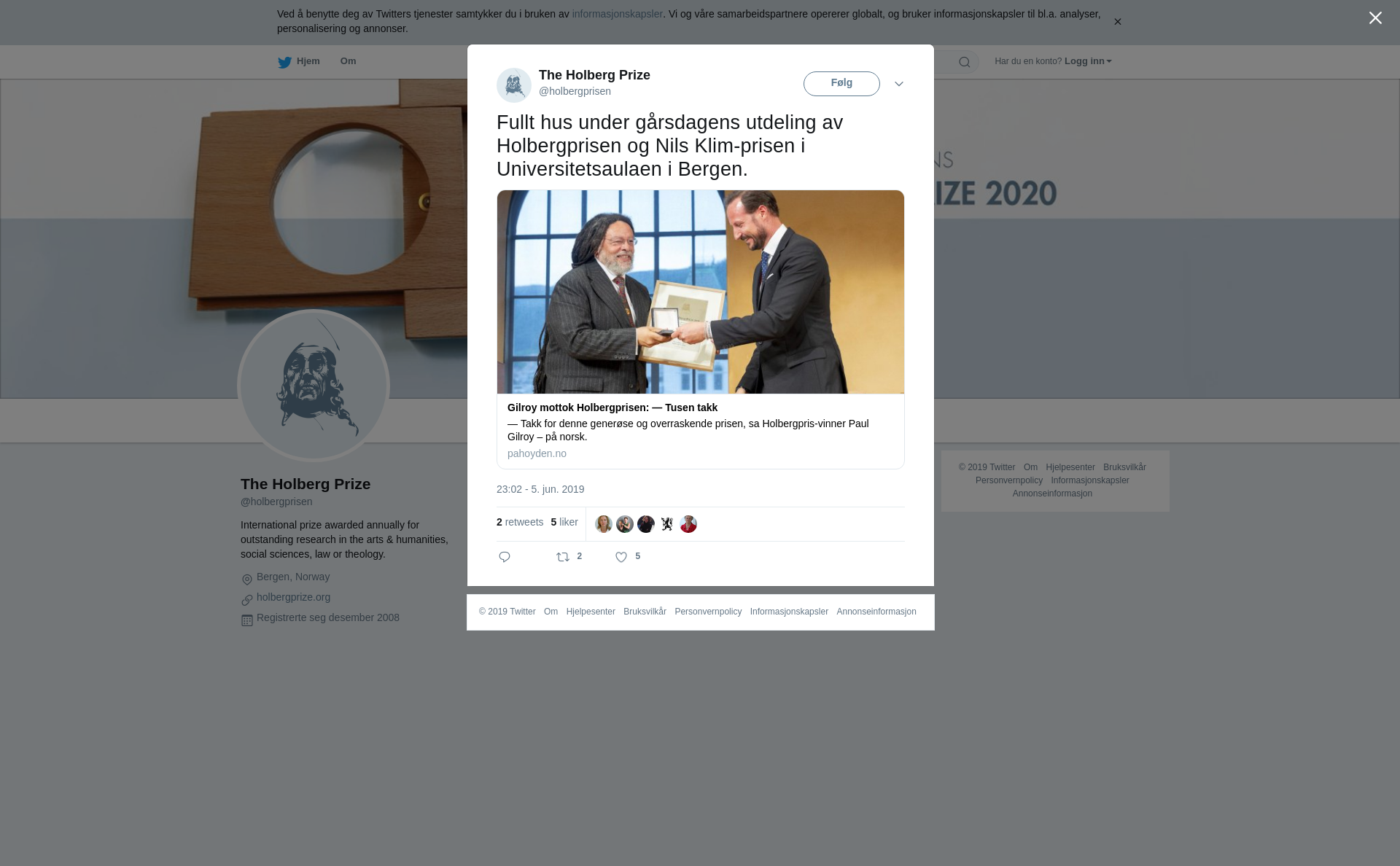
Task: Follow the account with Følg button
Action: coord(841,84)
